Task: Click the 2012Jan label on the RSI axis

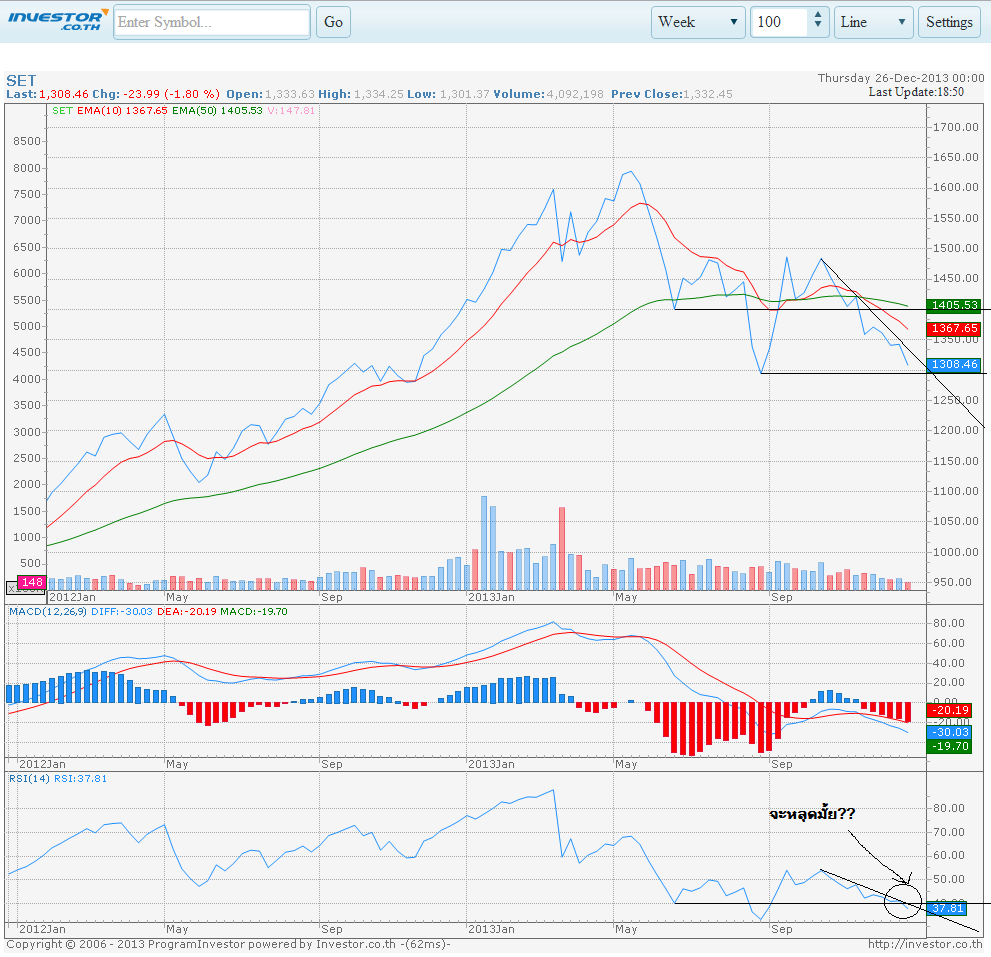Action: pos(42,929)
